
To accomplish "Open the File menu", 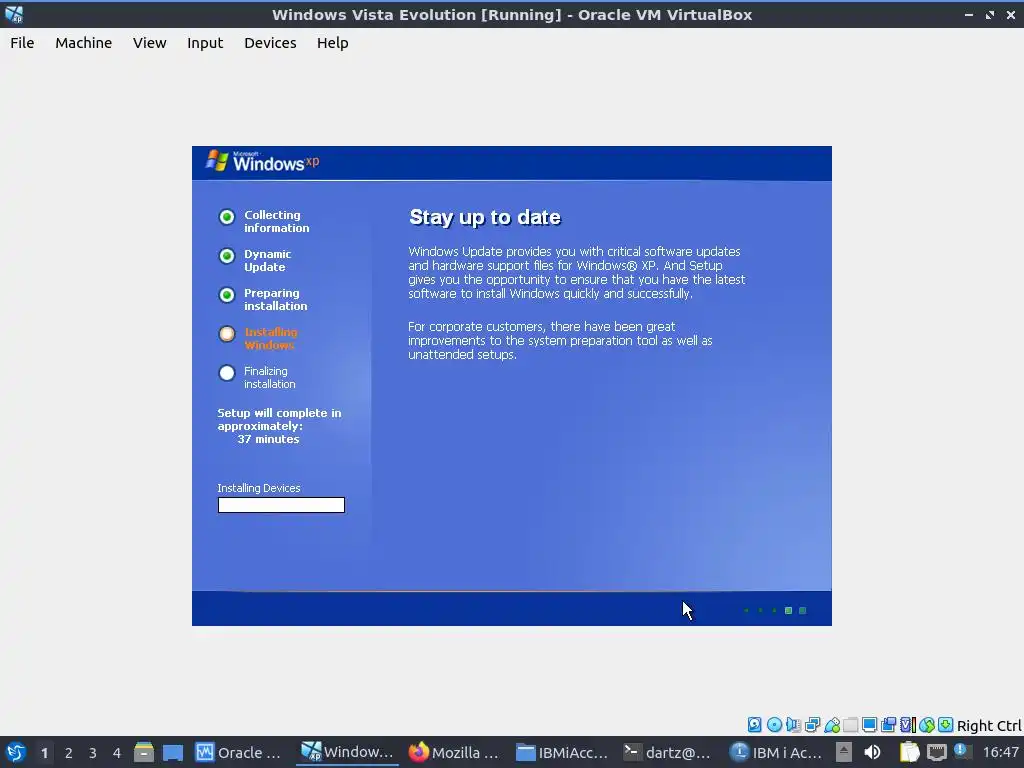I will [x=22, y=43].
